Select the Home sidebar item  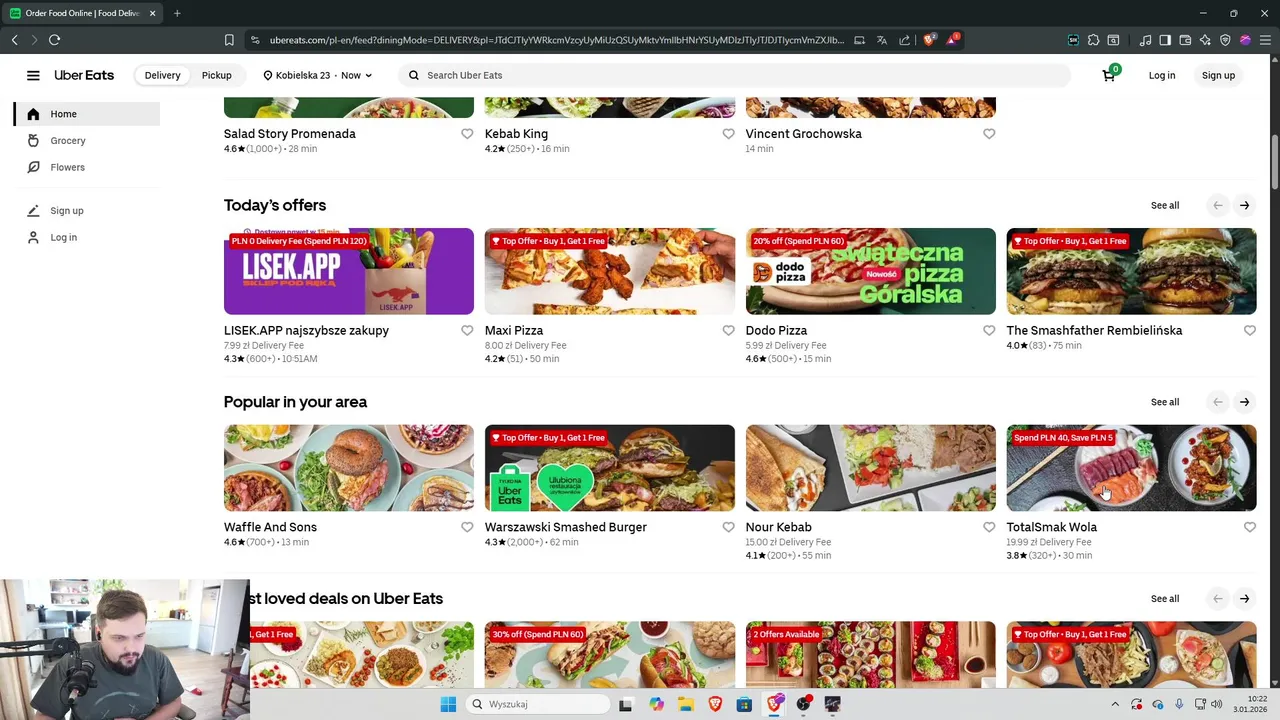pos(86,114)
